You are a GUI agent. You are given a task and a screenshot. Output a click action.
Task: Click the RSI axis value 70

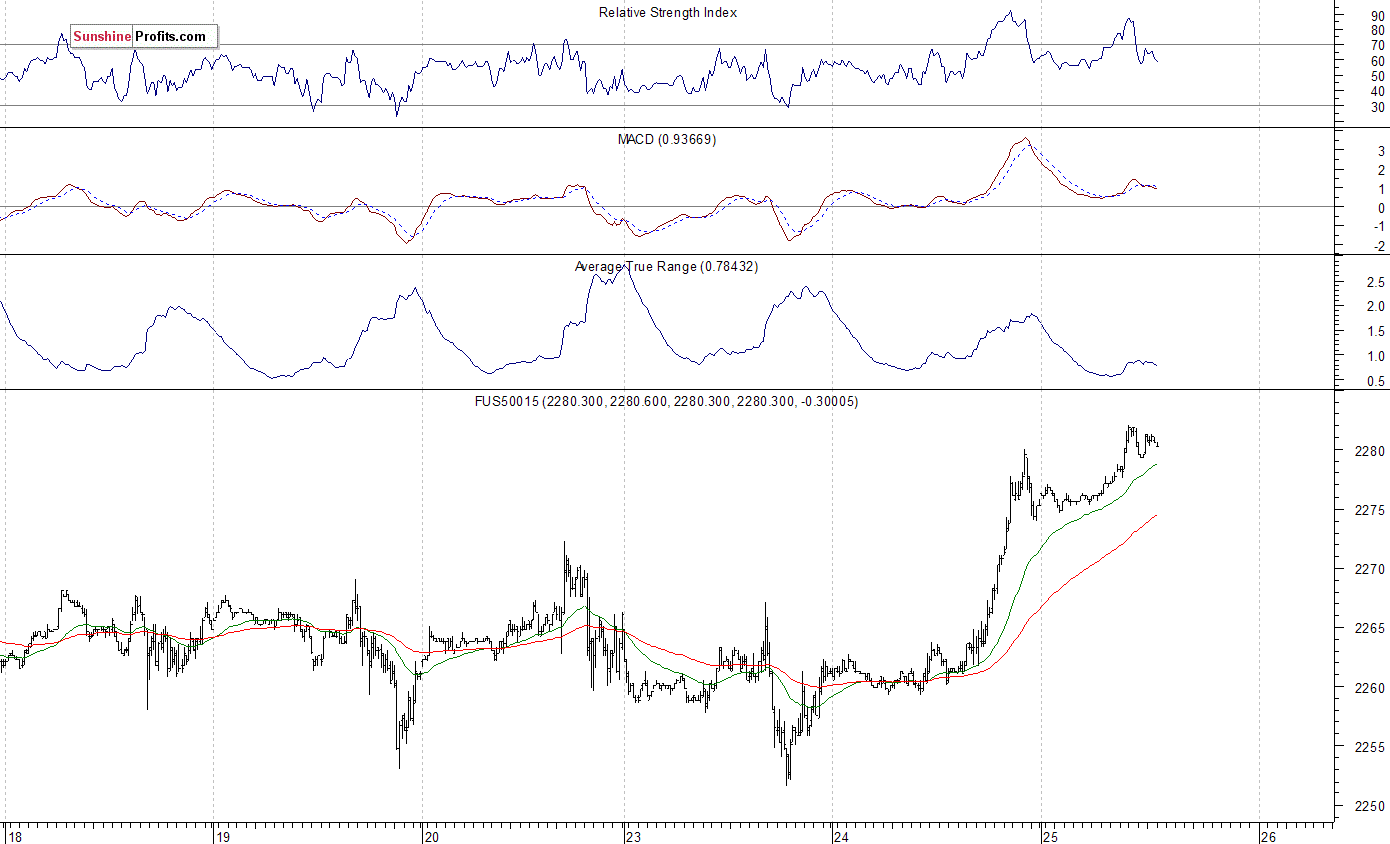tap(1377, 46)
